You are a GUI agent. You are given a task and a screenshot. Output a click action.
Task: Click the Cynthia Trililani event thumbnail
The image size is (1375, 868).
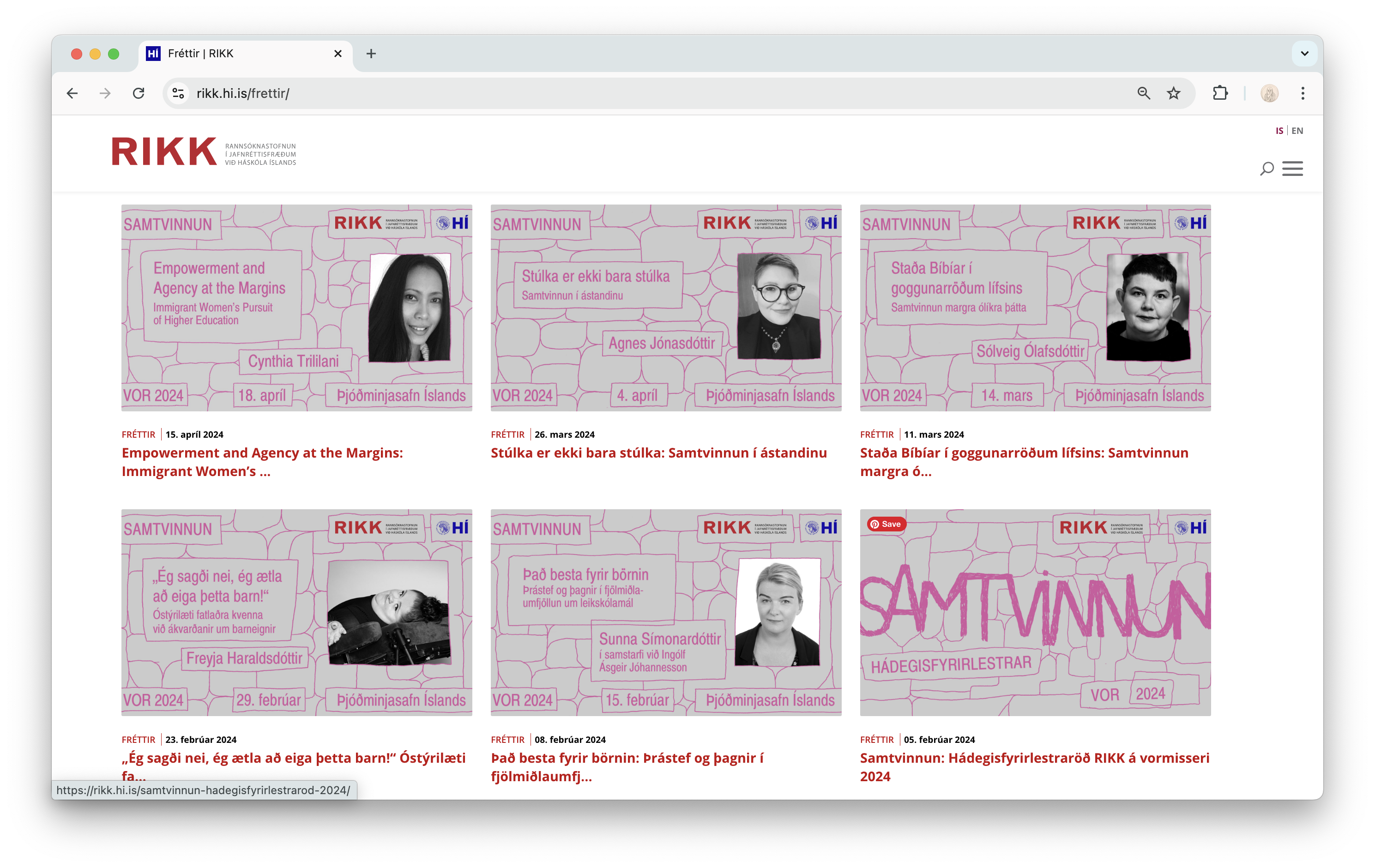[296, 308]
